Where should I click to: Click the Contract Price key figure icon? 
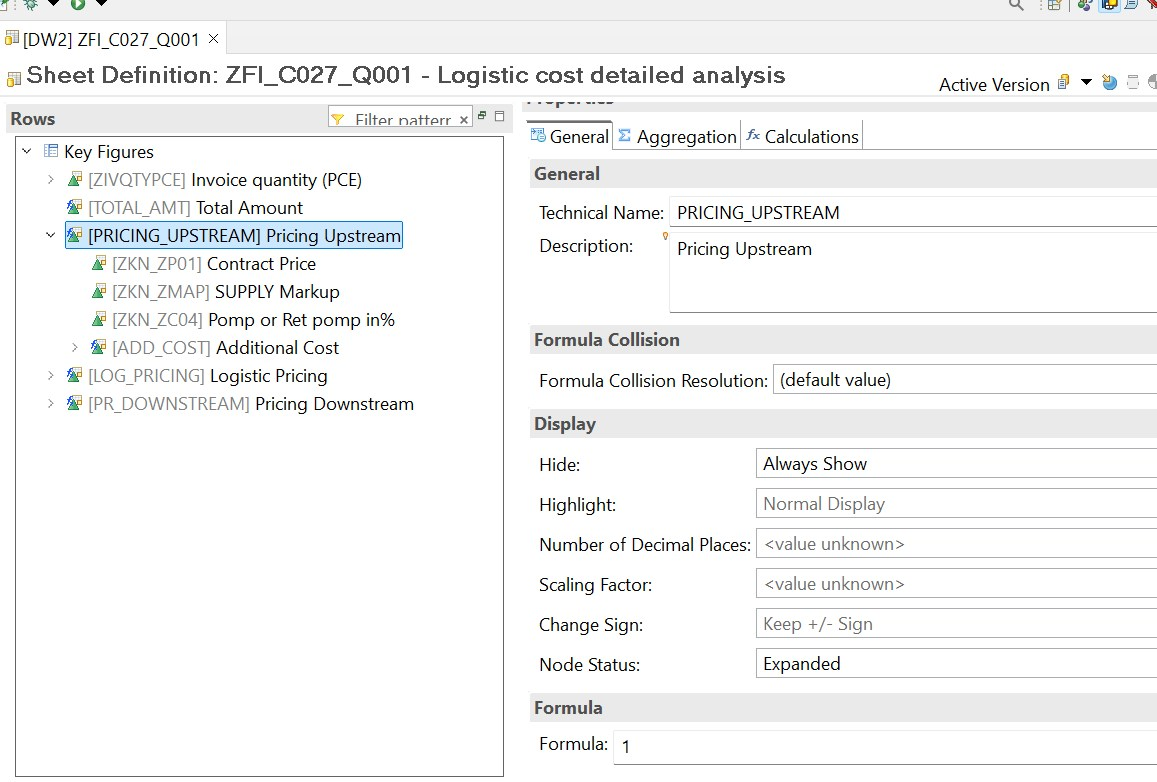99,264
